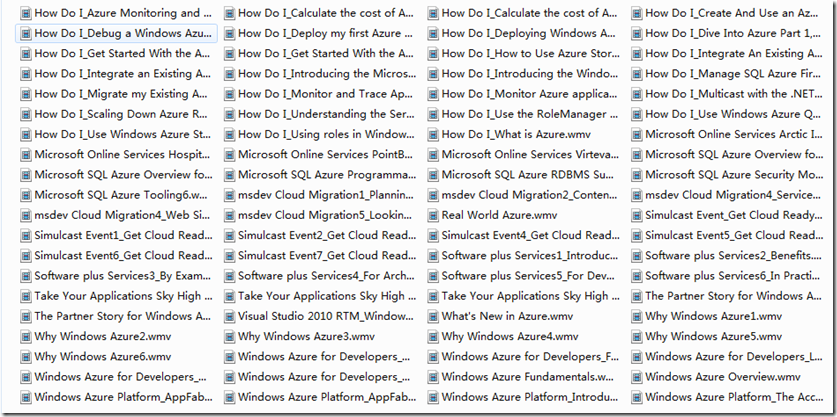
Task: Select "msdev Cloud Migration4_Service" file name
Action: [x=732, y=195]
